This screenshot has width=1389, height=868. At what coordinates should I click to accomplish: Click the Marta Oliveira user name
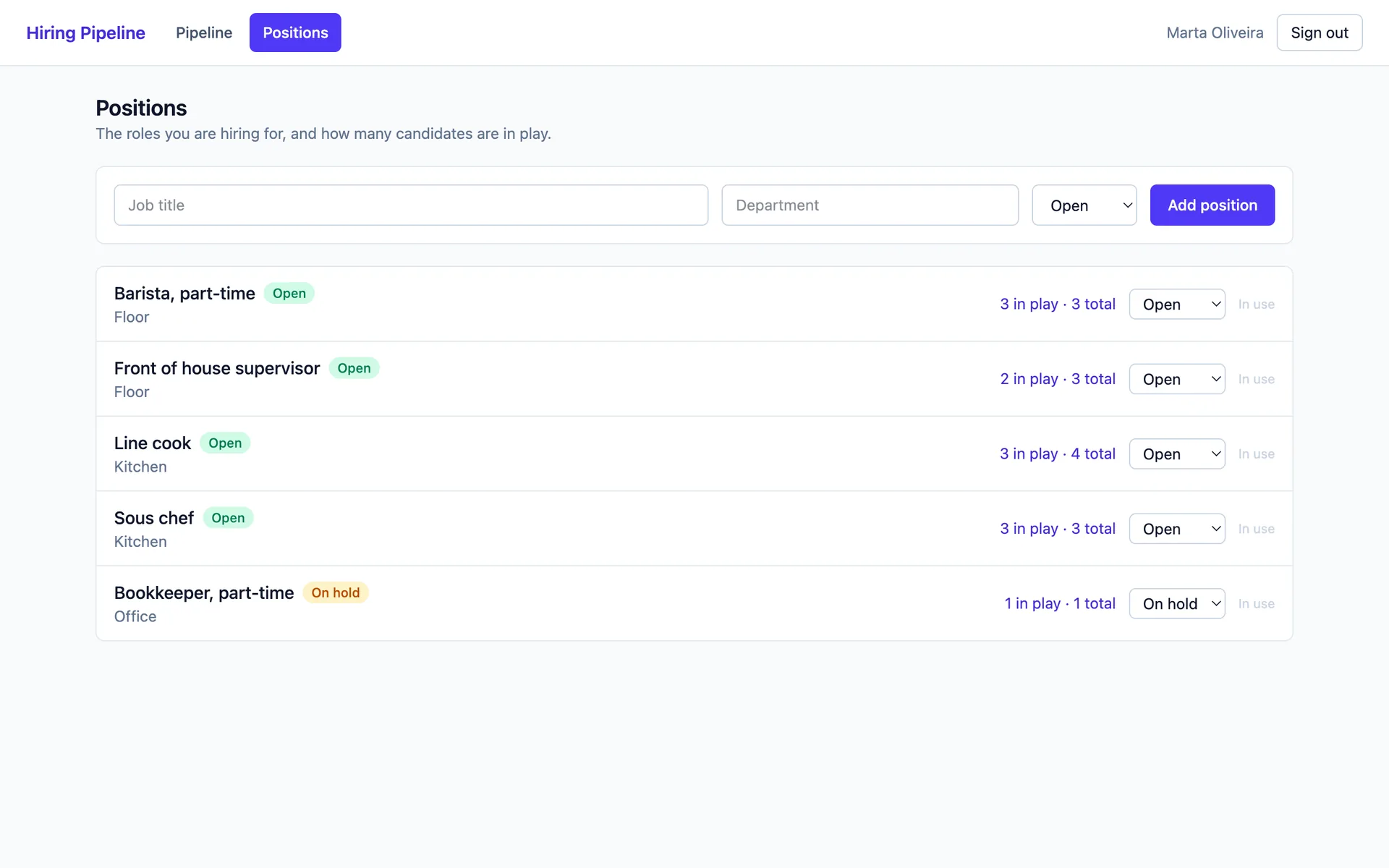coord(1215,33)
